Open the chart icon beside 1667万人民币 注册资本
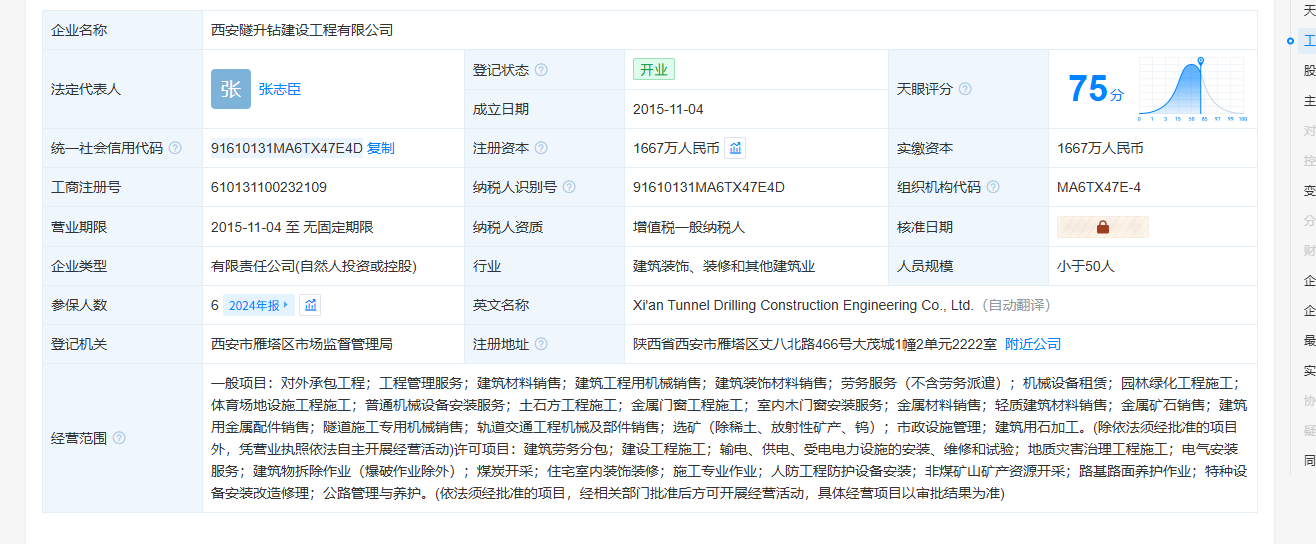The image size is (1316, 544). 735,148
